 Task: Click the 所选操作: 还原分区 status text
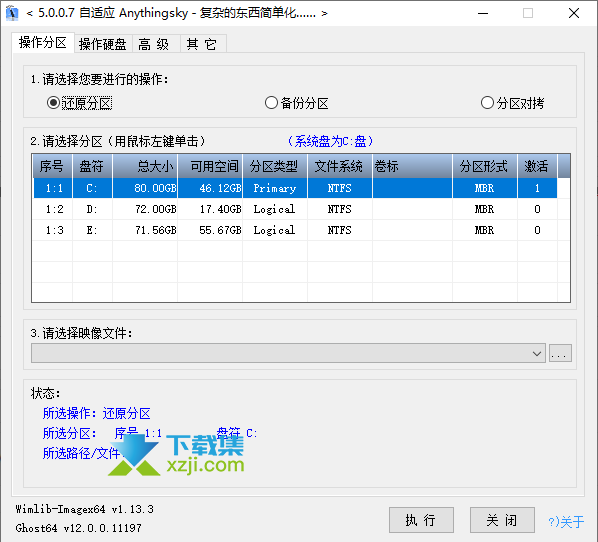(x=96, y=413)
